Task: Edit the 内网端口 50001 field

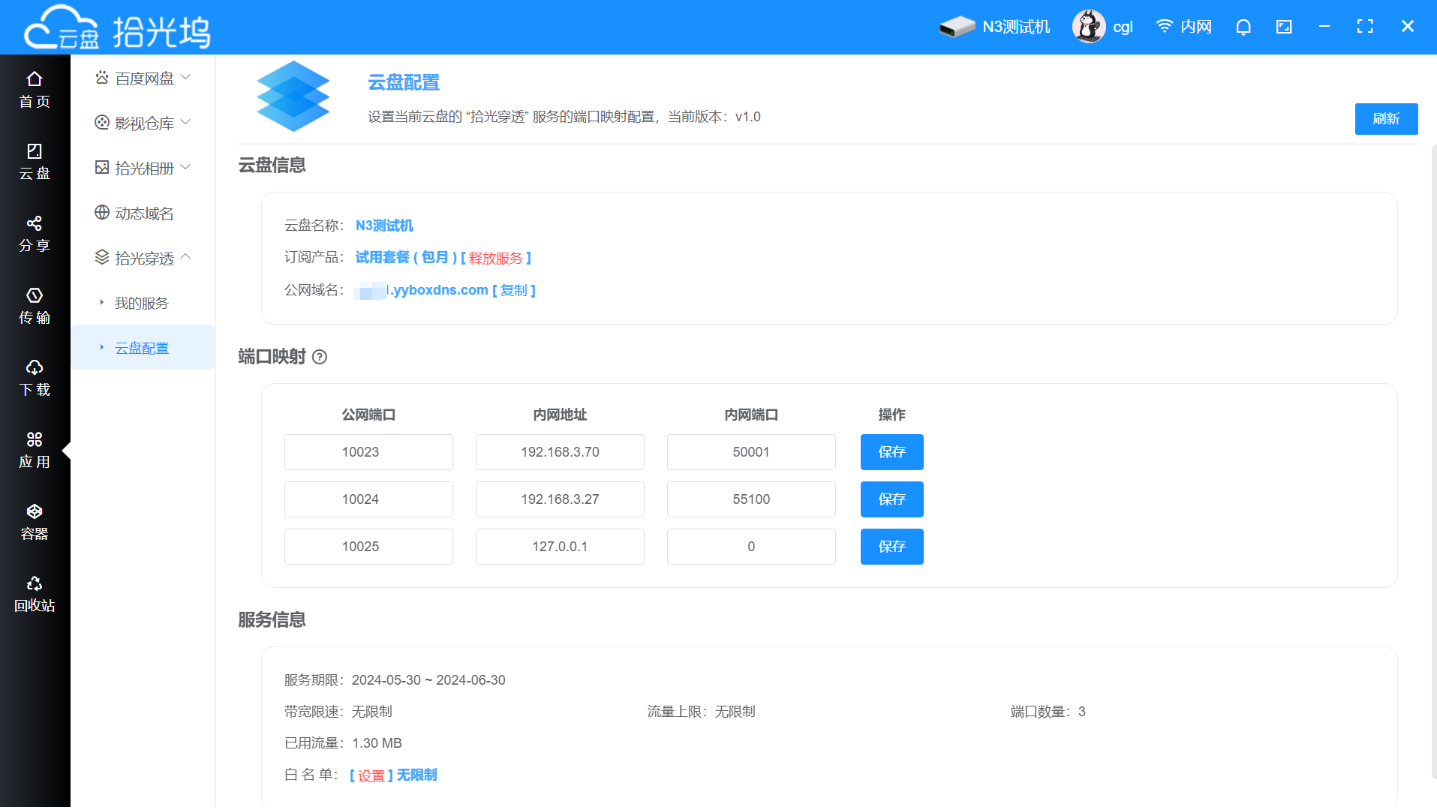Action: (x=751, y=452)
